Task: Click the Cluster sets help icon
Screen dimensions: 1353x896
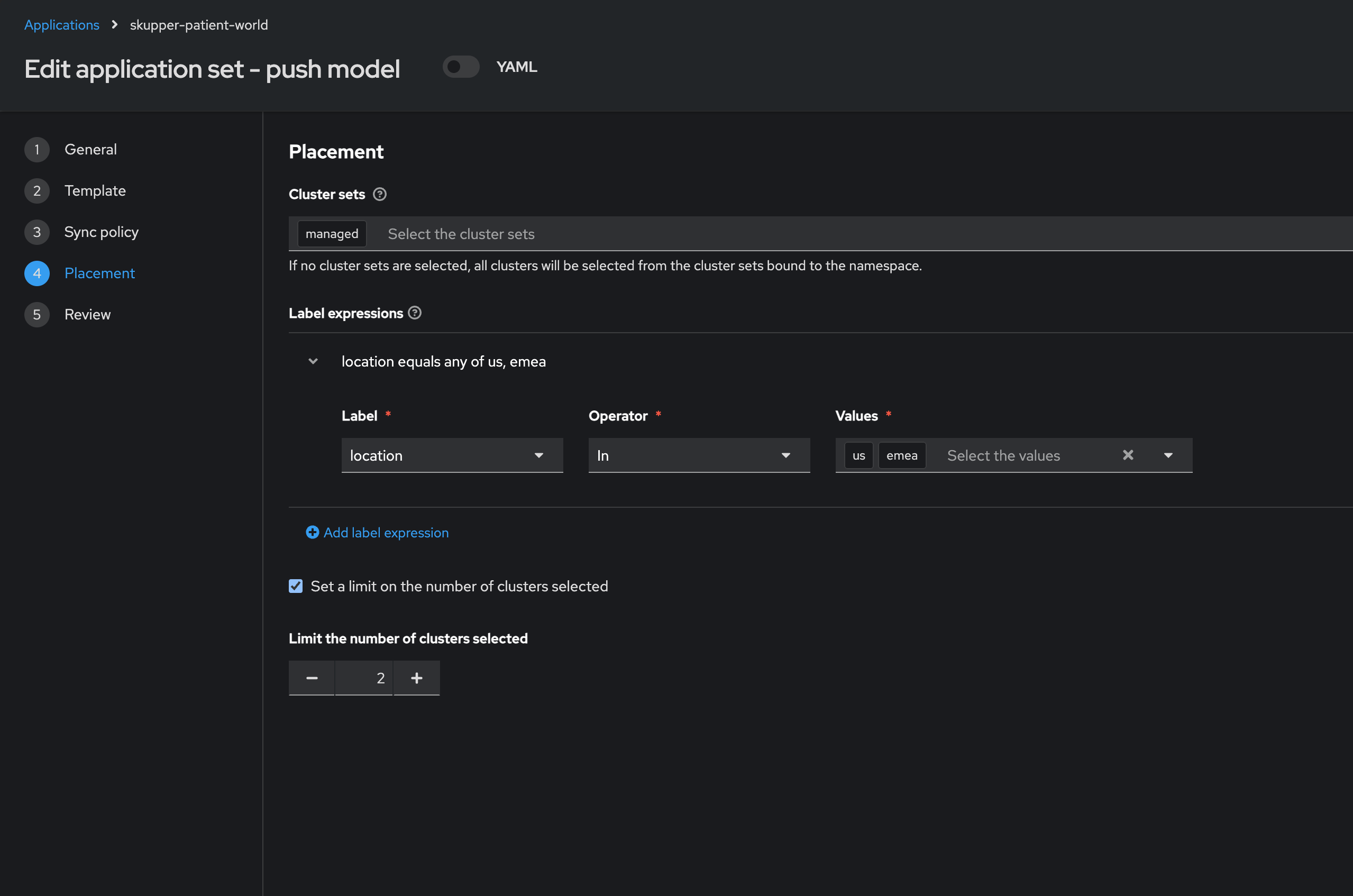Action: [x=379, y=194]
